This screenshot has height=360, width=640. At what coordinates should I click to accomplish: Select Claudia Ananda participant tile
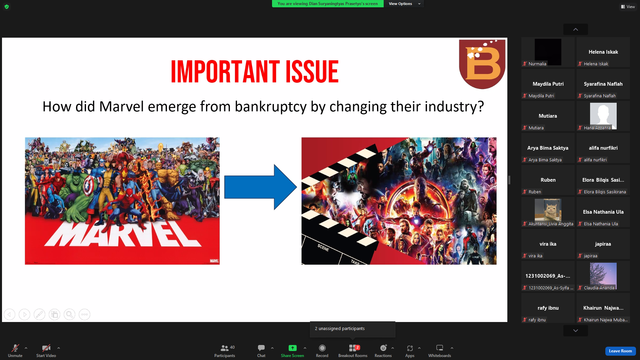[x=603, y=276]
